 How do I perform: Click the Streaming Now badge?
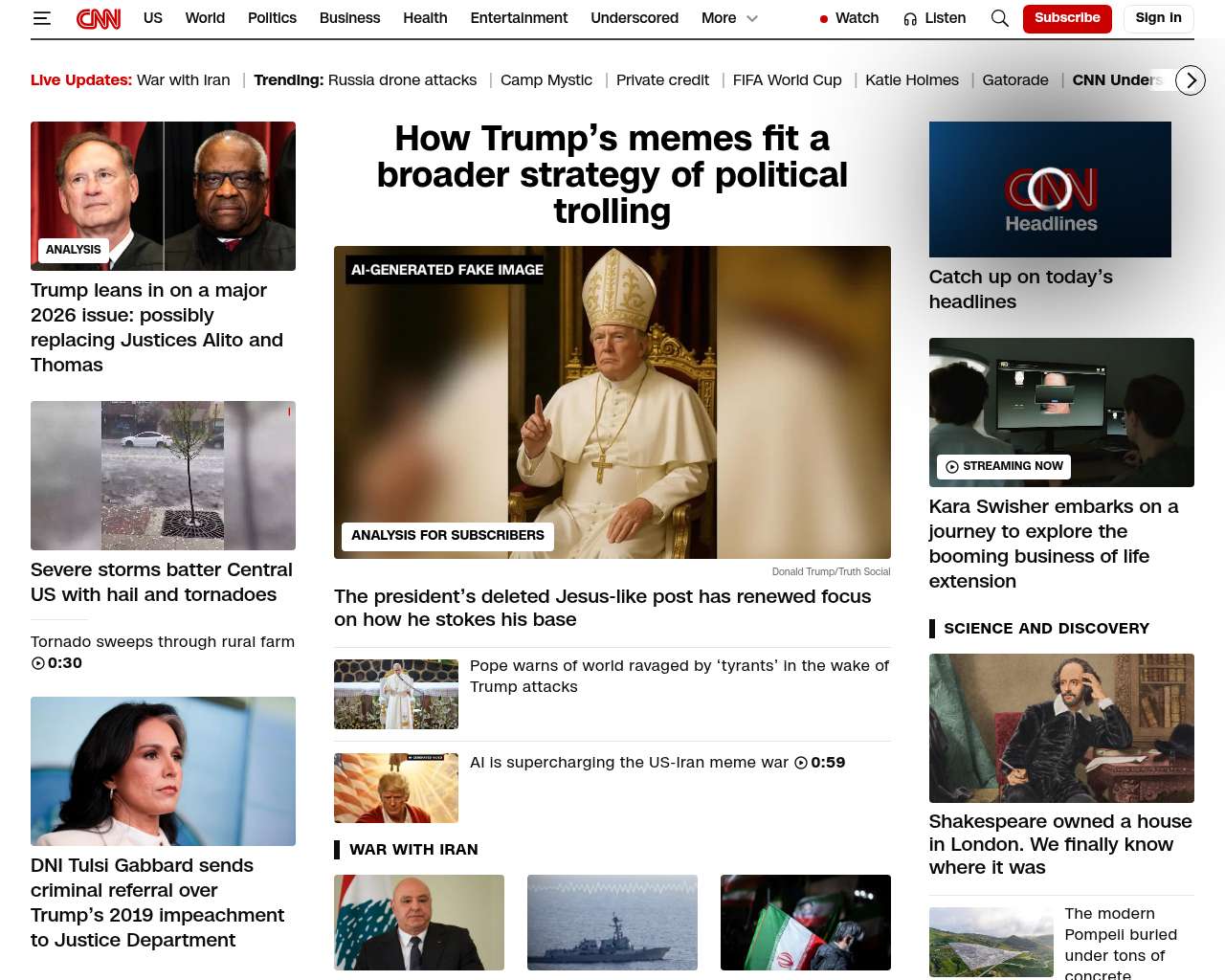coord(1004,466)
